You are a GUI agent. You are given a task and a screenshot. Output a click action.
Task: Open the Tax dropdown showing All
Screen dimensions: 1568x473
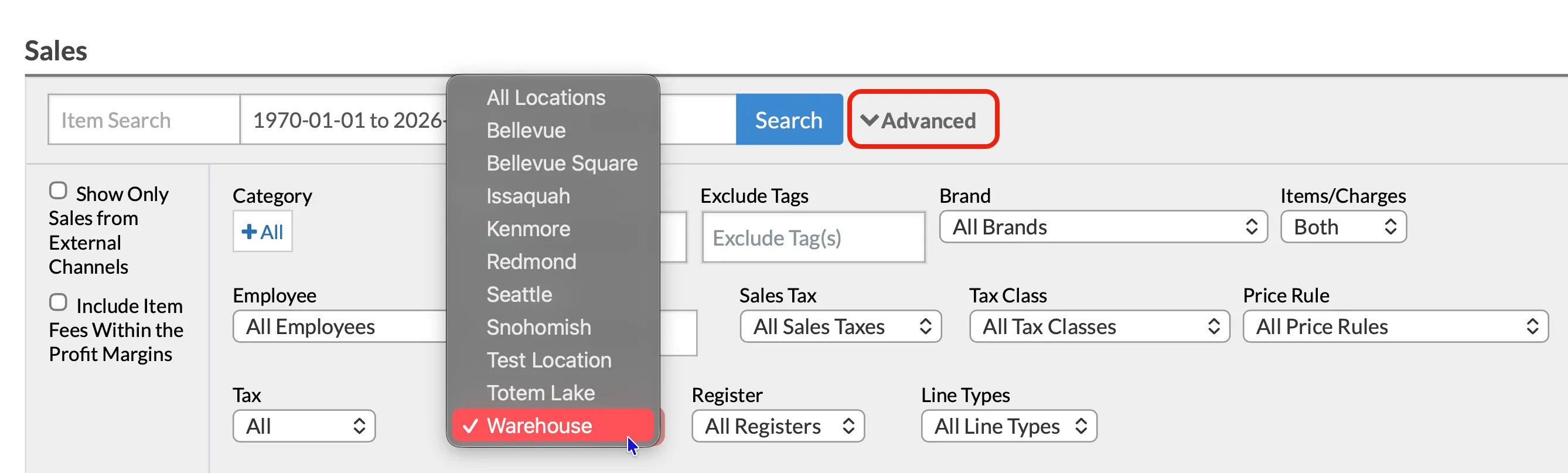[304, 426]
